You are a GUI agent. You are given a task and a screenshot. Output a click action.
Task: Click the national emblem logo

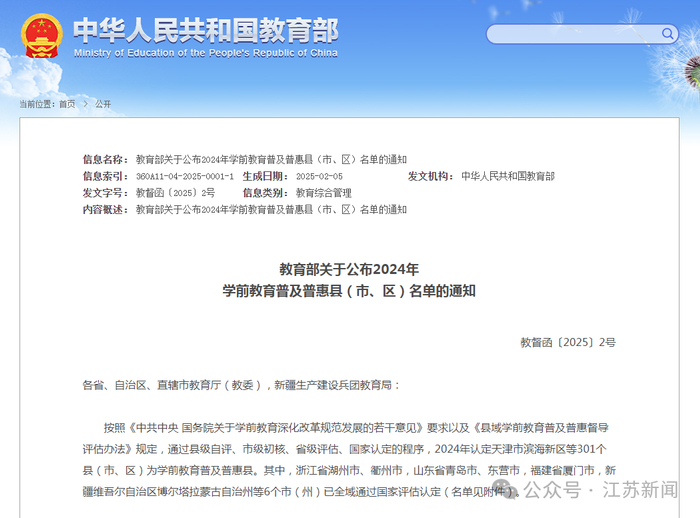pos(42,36)
